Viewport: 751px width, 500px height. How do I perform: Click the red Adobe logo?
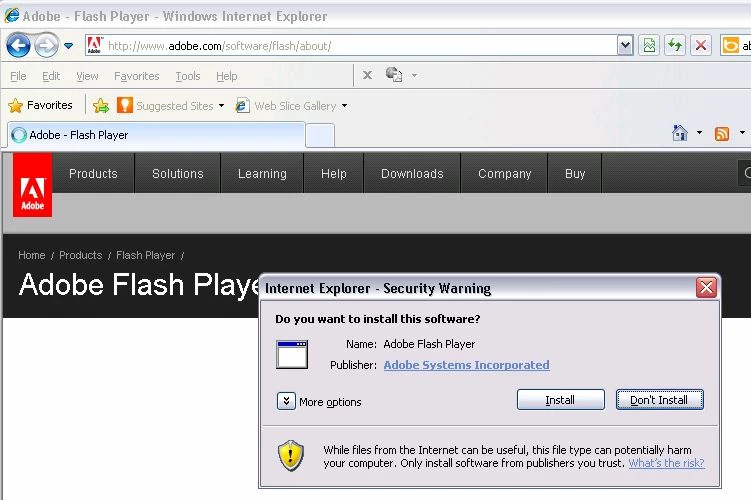33,185
